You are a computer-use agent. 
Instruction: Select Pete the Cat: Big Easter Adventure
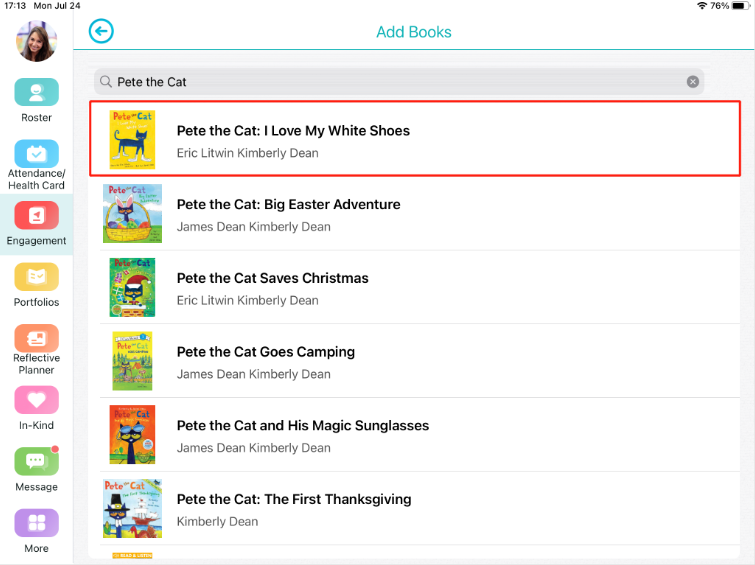[x=419, y=213]
